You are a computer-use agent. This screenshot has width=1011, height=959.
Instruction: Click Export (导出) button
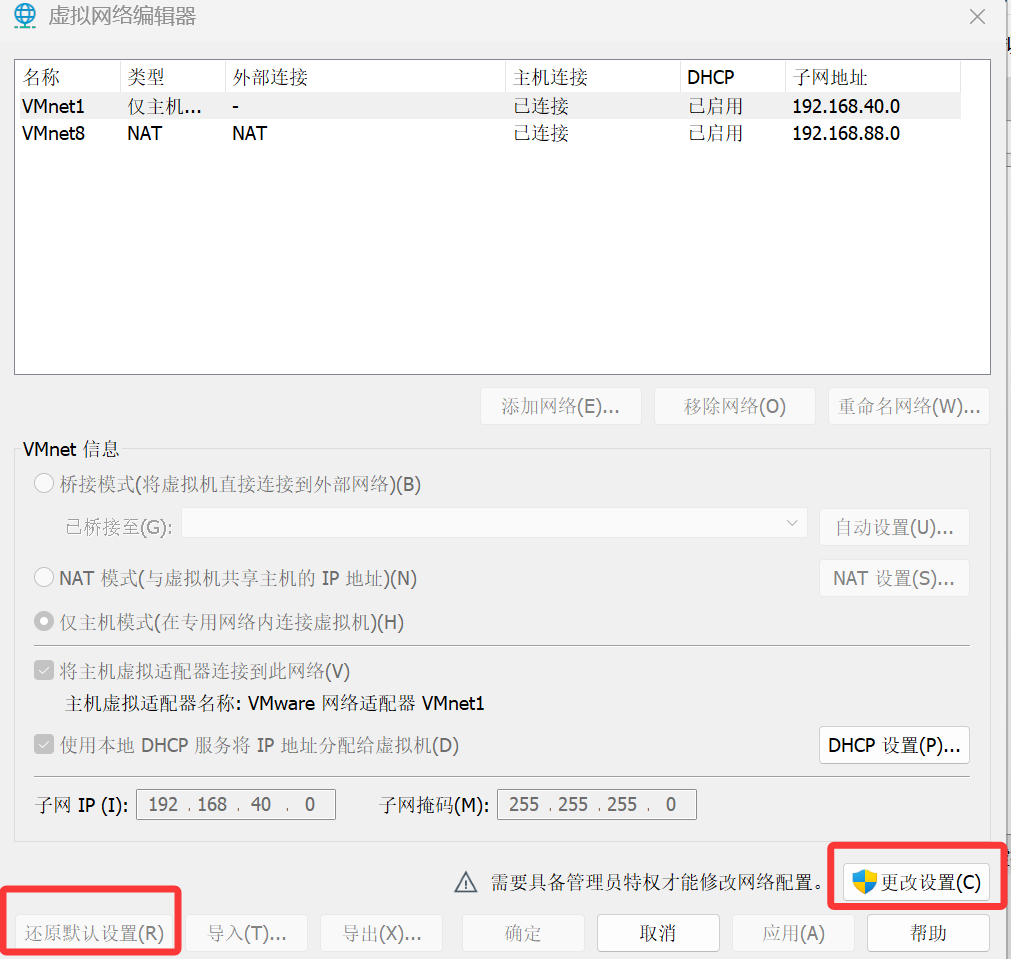[382, 933]
